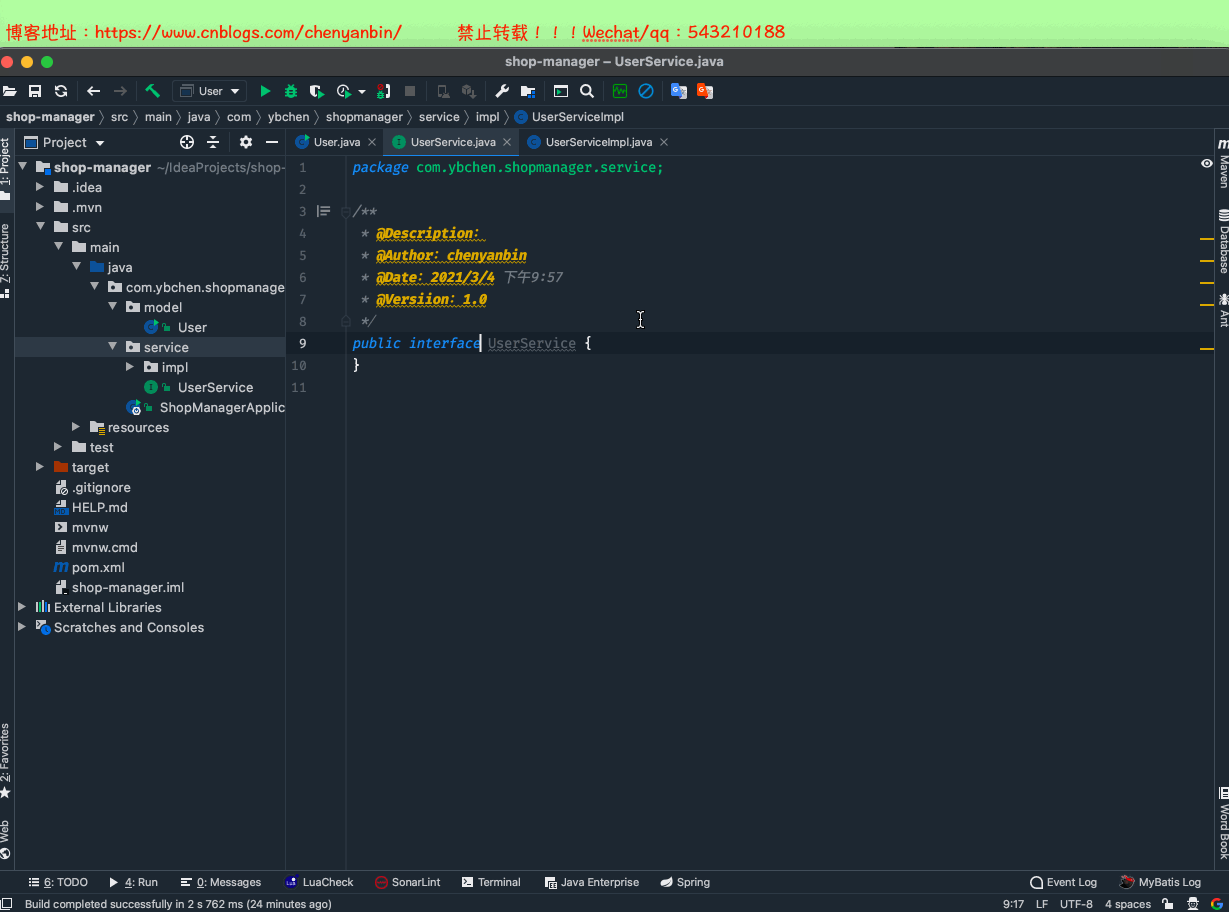This screenshot has height=912, width=1229.
Task: Click the blue Google Translate icon
Action: pyautogui.click(x=679, y=91)
